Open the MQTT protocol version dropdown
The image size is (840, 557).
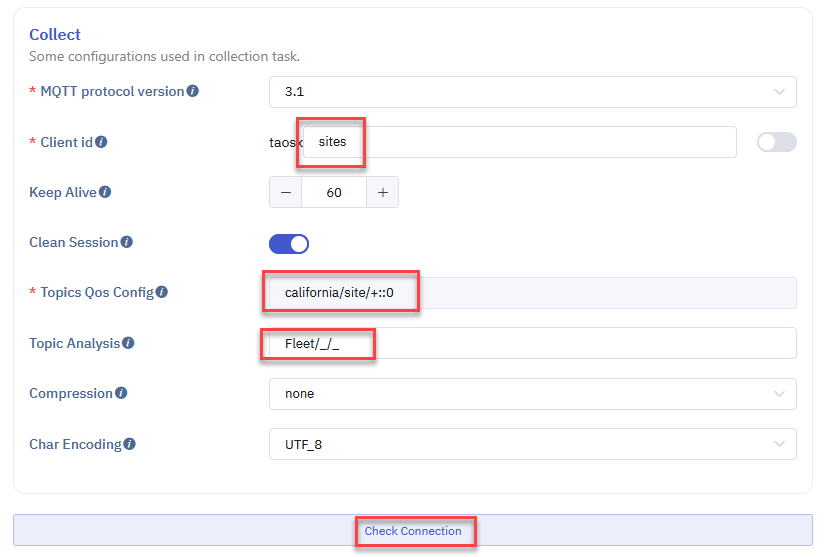tap(532, 92)
